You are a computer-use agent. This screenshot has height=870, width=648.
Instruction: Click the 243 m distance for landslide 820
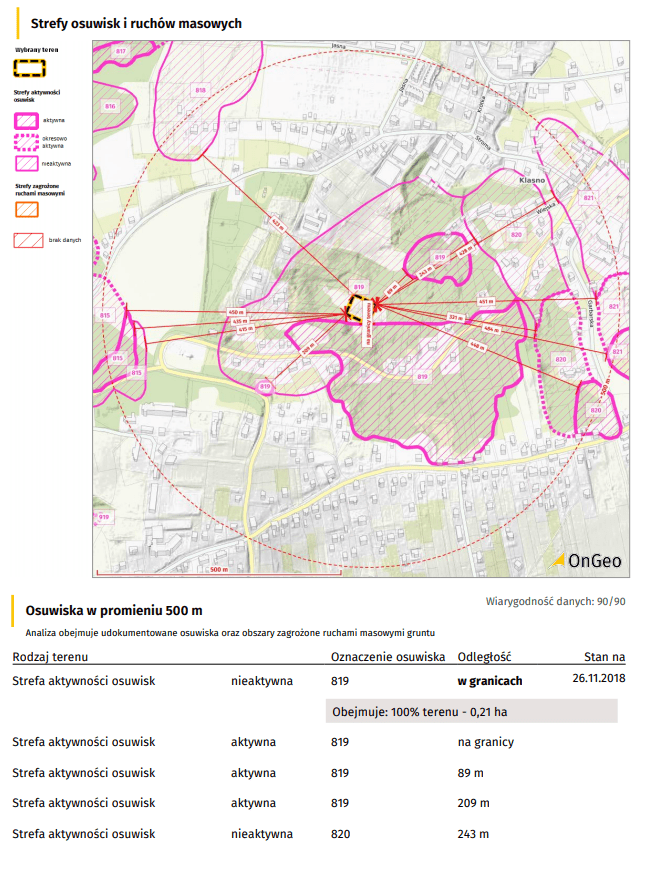472,833
